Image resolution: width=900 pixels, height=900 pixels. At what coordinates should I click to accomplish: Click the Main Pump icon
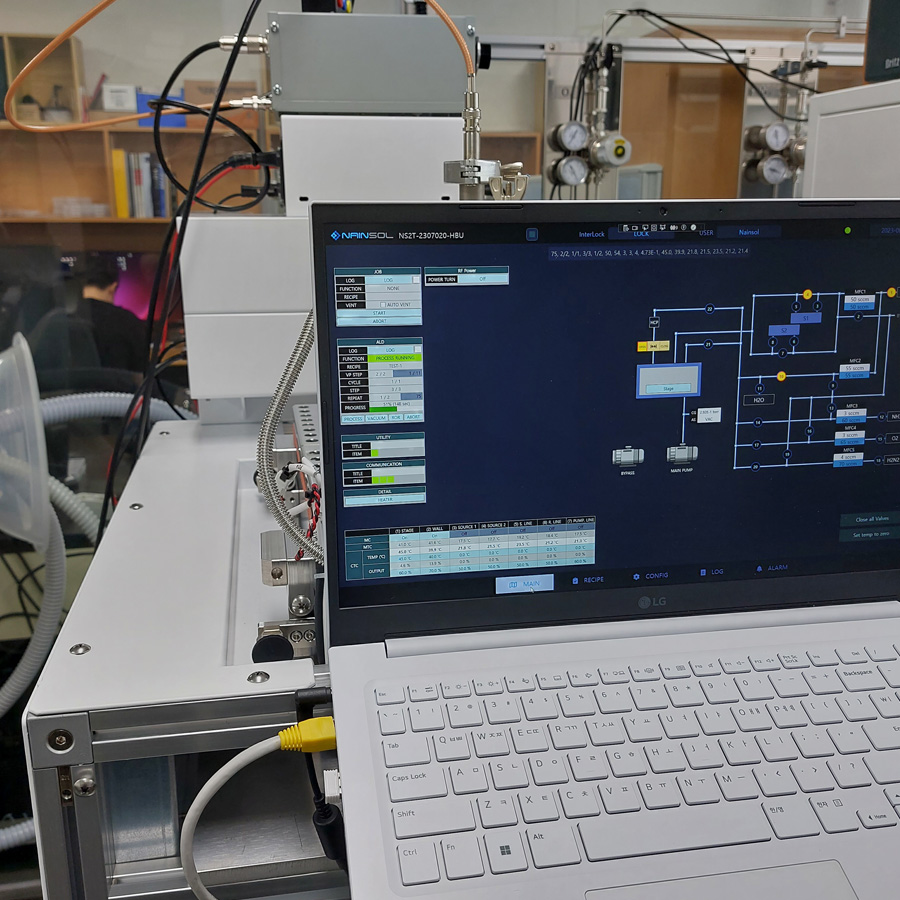[x=682, y=453]
